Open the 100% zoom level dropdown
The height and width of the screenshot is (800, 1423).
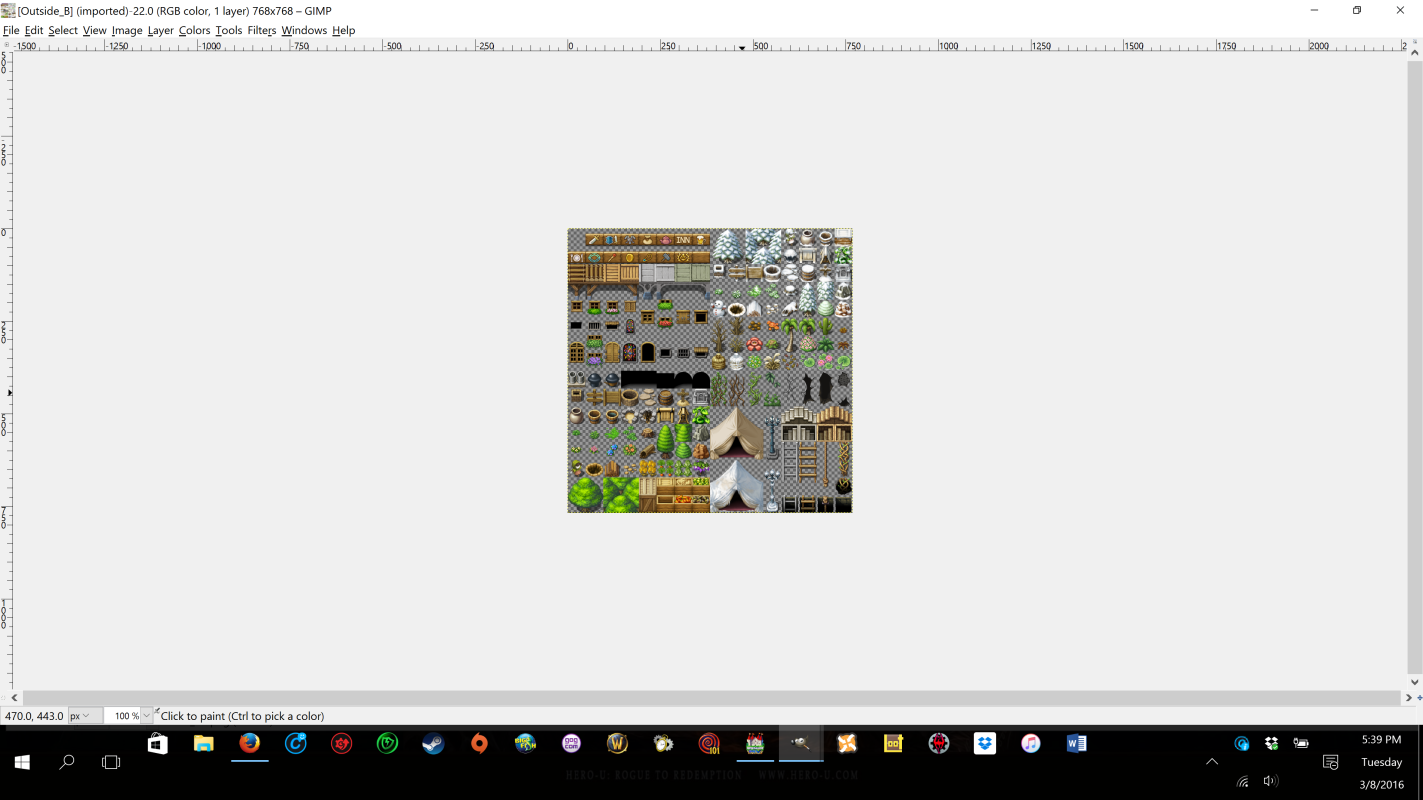pyautogui.click(x=146, y=716)
